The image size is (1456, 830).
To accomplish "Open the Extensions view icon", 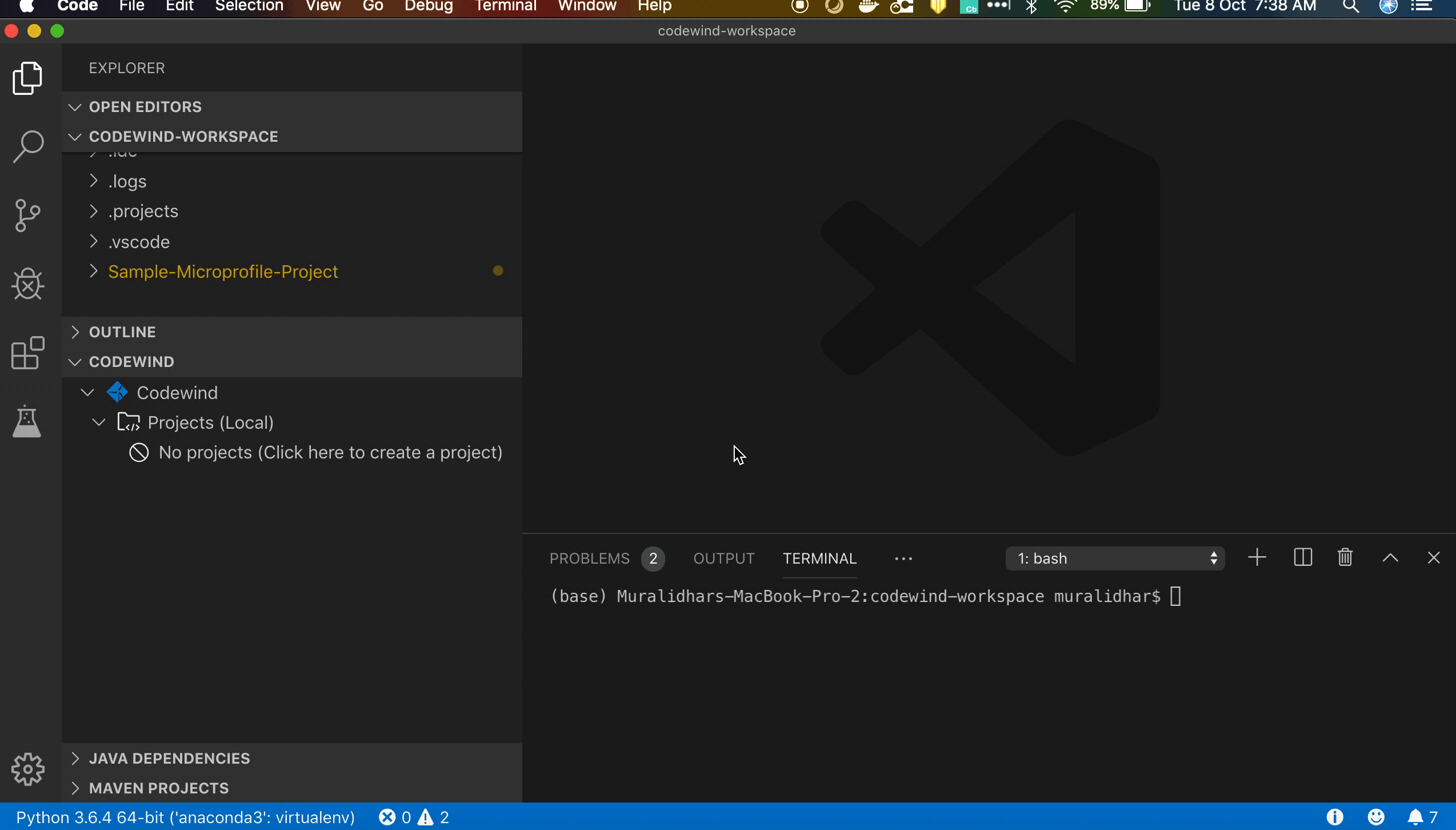I will pos(27,353).
